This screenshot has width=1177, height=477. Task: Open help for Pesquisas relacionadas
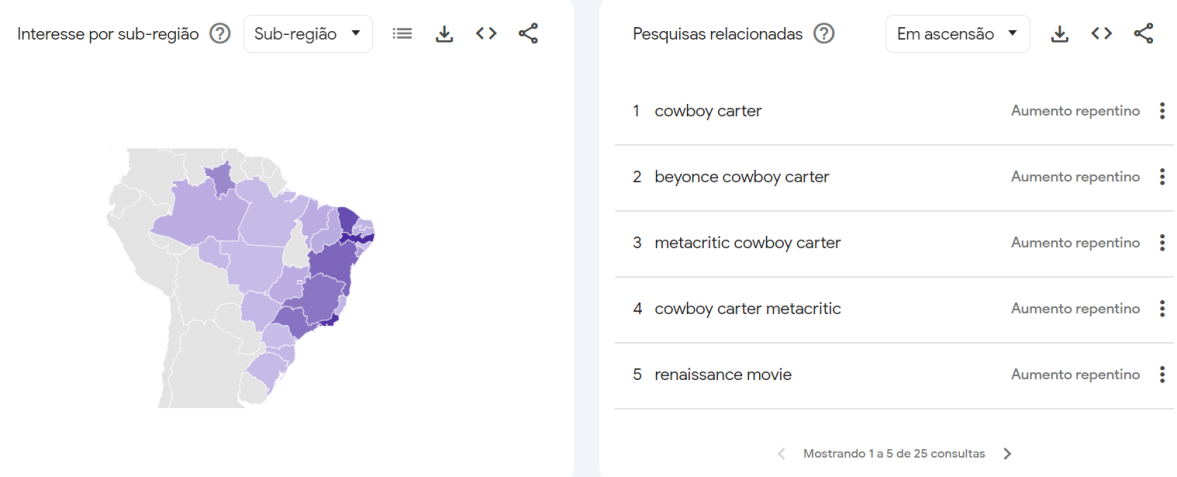[824, 34]
